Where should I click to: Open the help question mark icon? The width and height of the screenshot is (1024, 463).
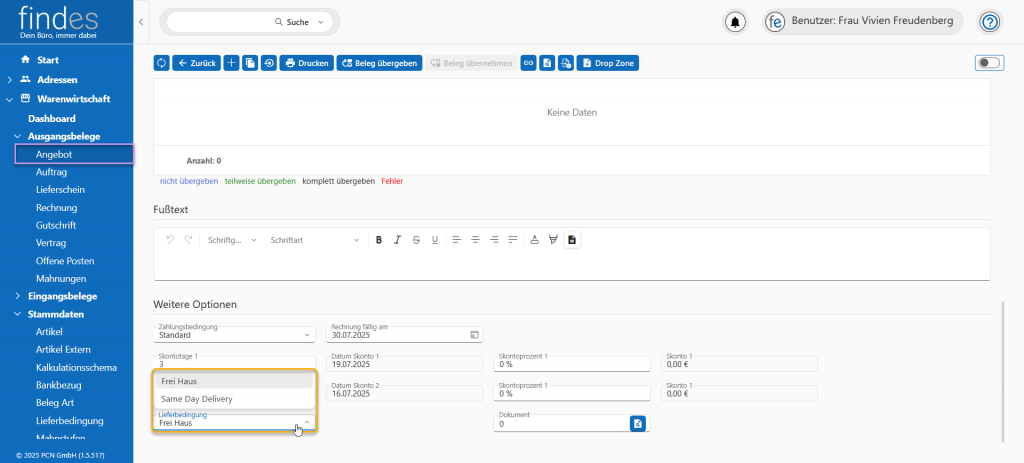(989, 22)
